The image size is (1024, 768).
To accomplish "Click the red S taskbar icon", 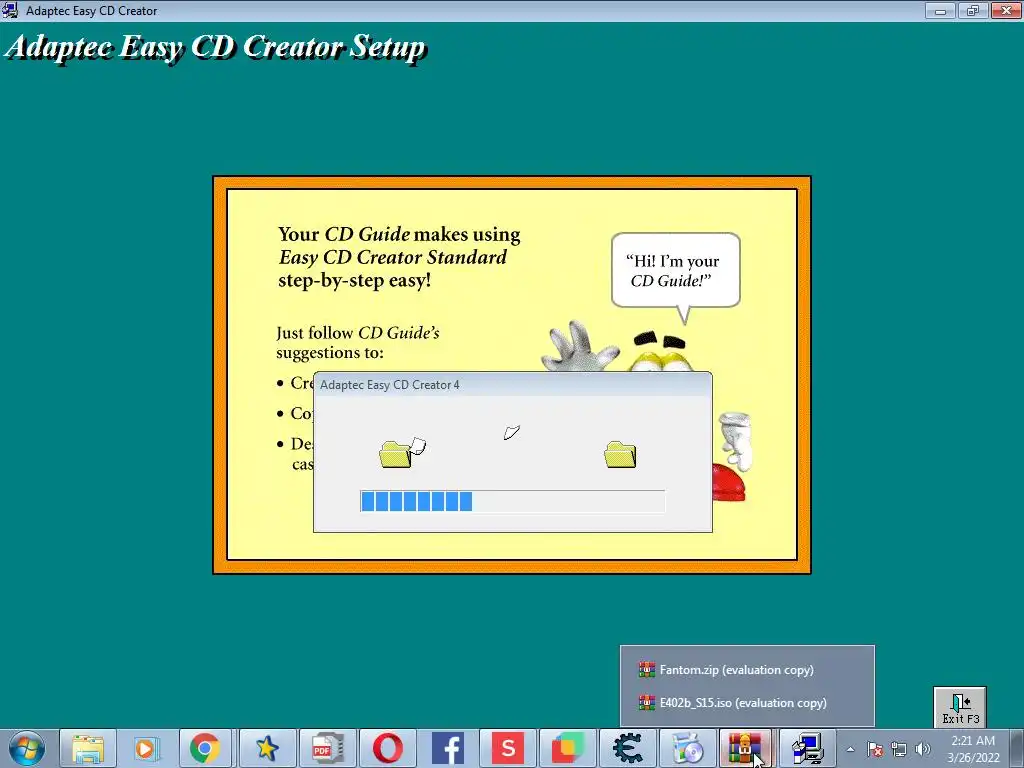I will tap(507, 748).
